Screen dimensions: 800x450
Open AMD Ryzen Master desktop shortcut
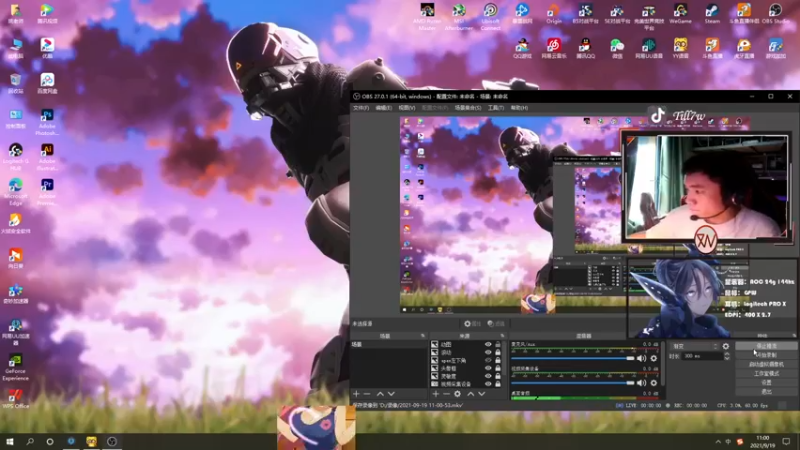click(428, 17)
